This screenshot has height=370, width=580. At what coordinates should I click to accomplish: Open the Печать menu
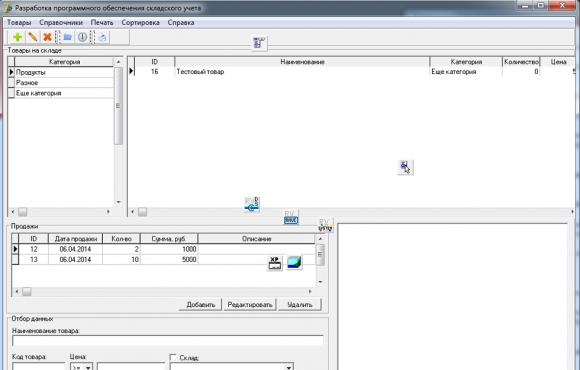tap(102, 23)
